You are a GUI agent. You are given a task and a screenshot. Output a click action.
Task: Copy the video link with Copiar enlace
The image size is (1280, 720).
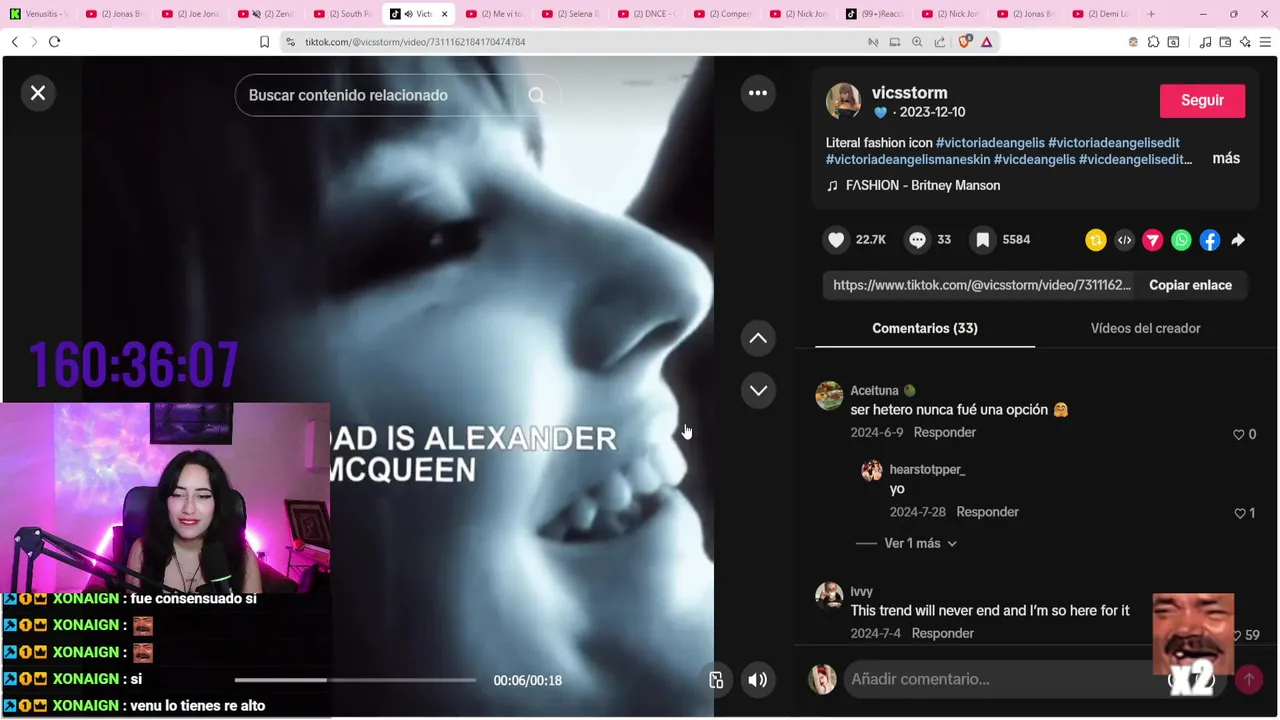click(1190, 285)
